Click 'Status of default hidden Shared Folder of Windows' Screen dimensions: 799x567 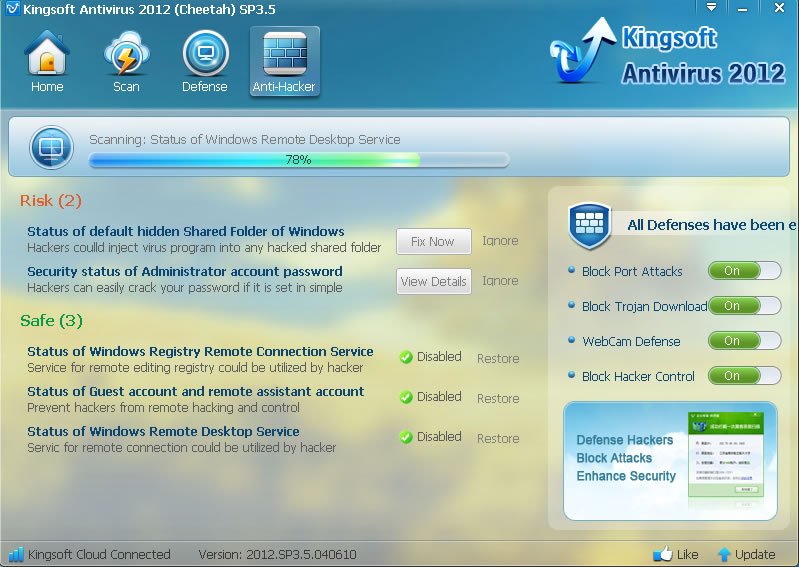pyautogui.click(x=186, y=231)
